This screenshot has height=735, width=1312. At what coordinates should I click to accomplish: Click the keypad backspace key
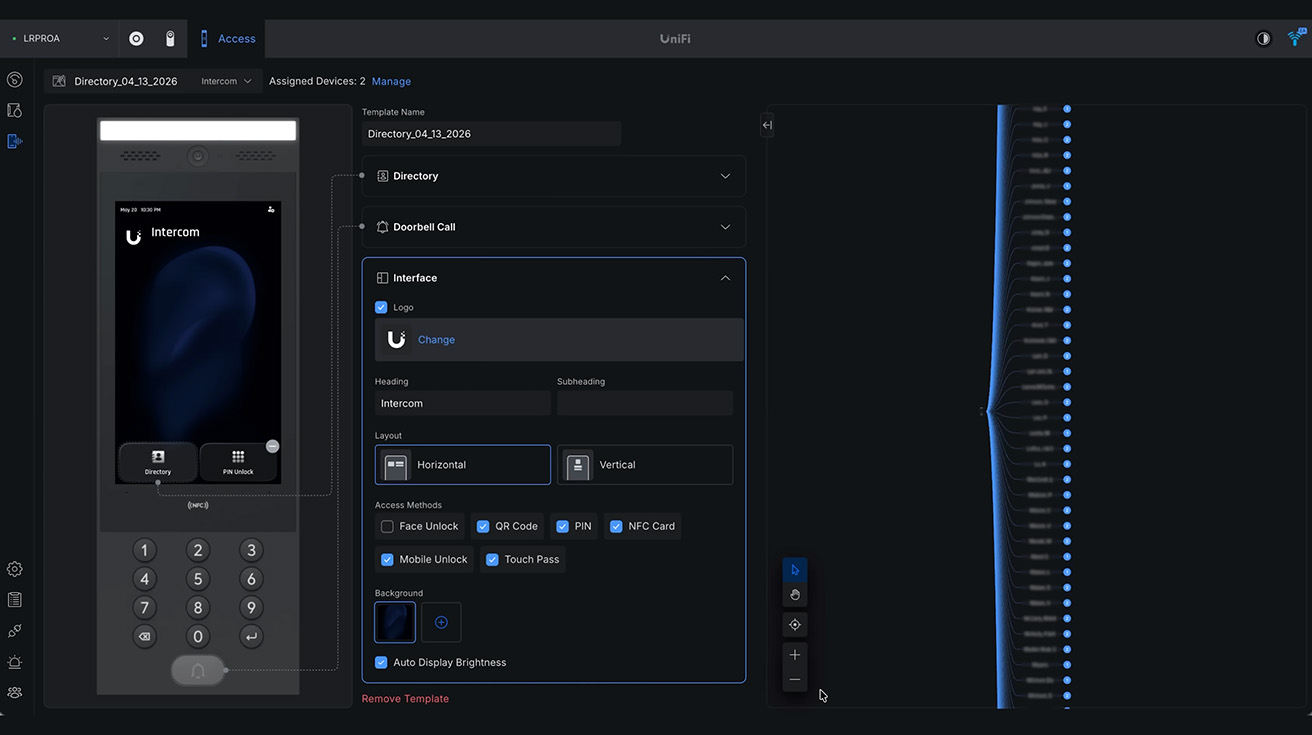[144, 637]
